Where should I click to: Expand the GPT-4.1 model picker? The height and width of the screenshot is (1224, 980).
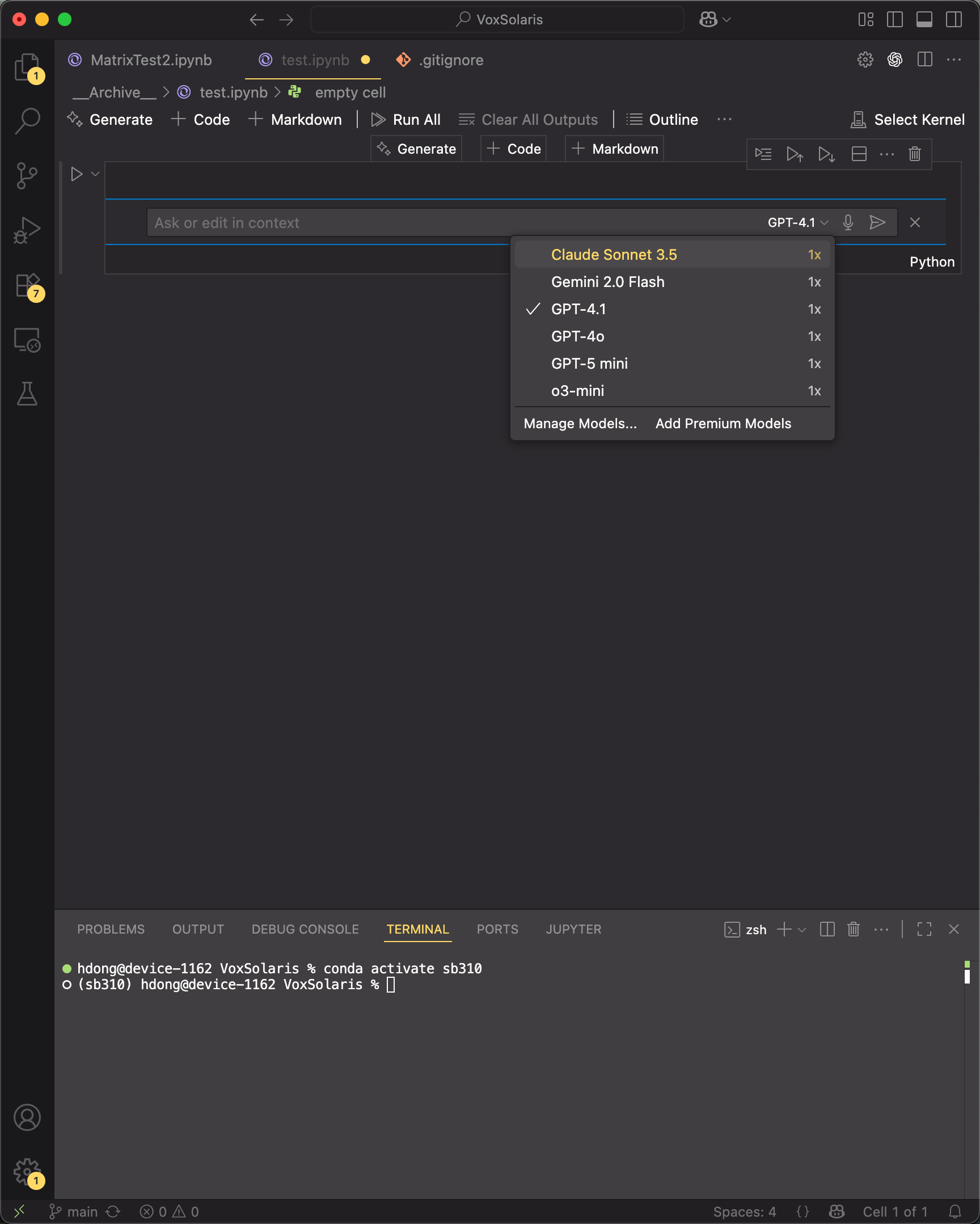tap(798, 222)
